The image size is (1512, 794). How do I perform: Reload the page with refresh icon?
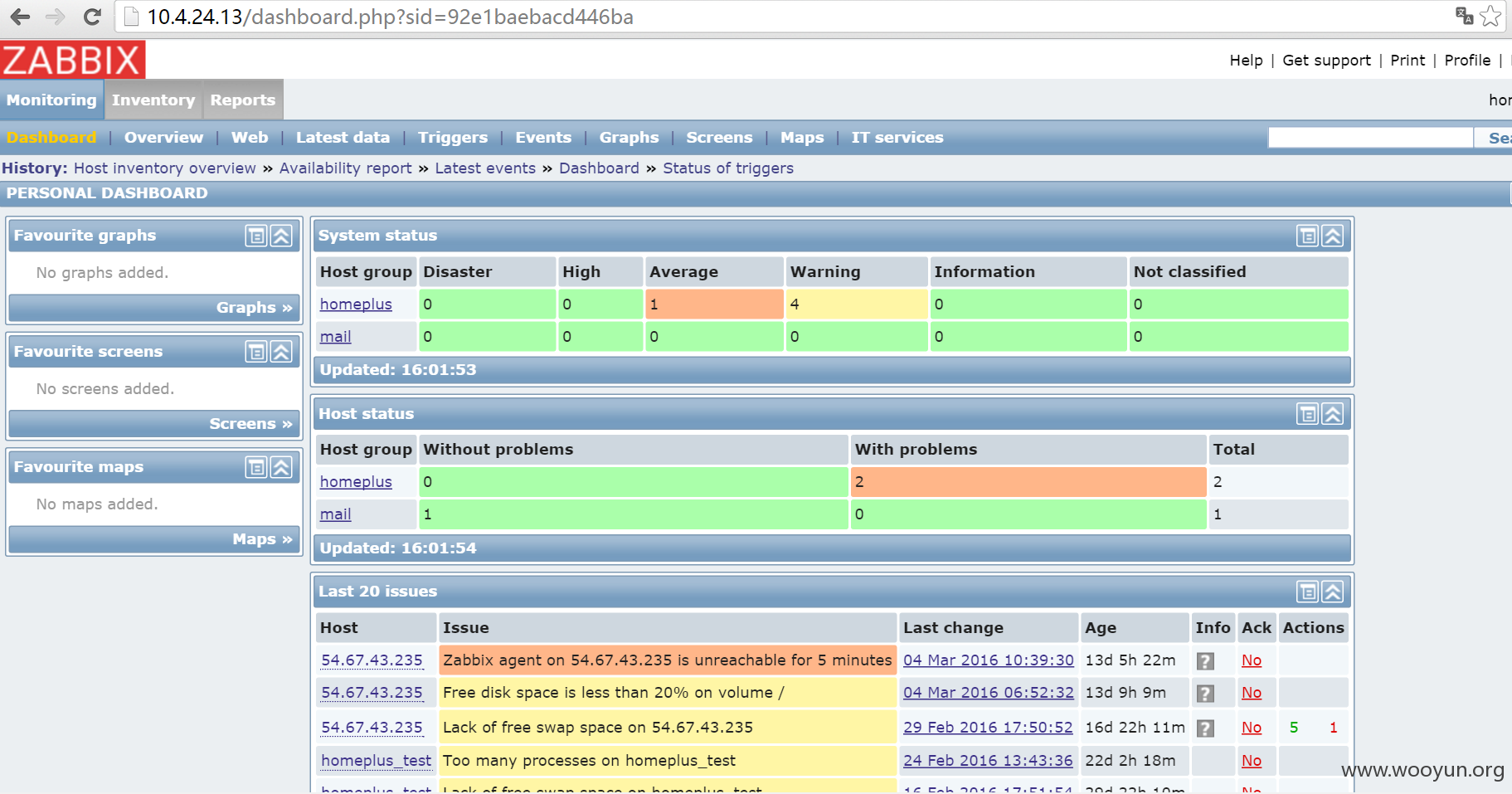pos(92,17)
